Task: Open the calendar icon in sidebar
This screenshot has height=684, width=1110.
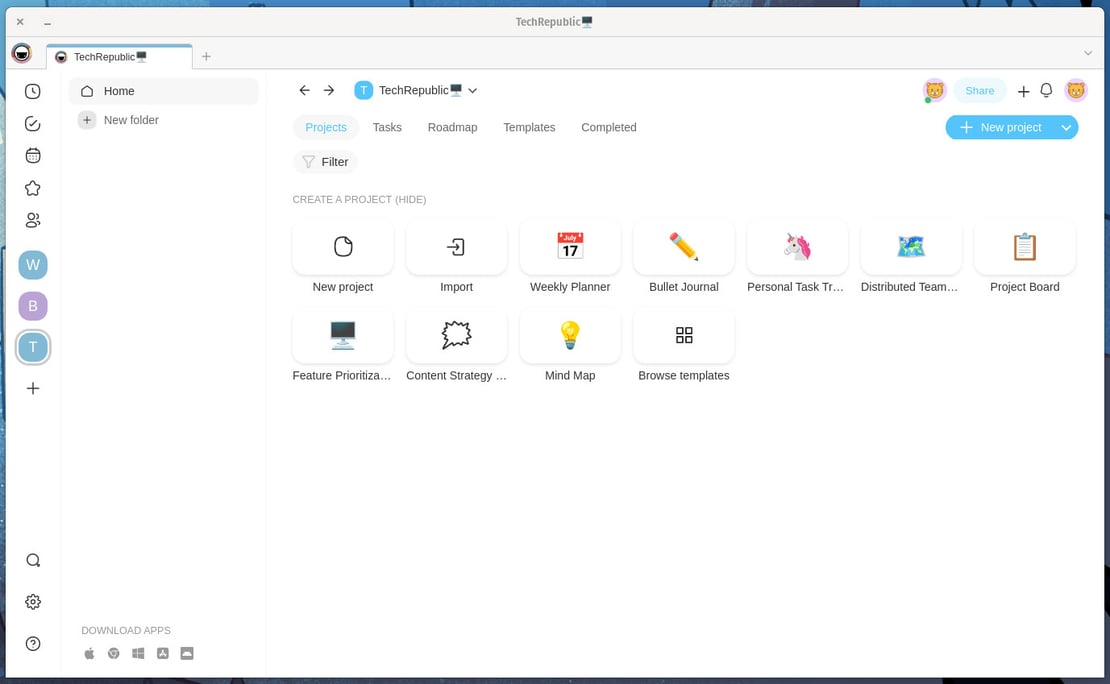Action: 33,156
